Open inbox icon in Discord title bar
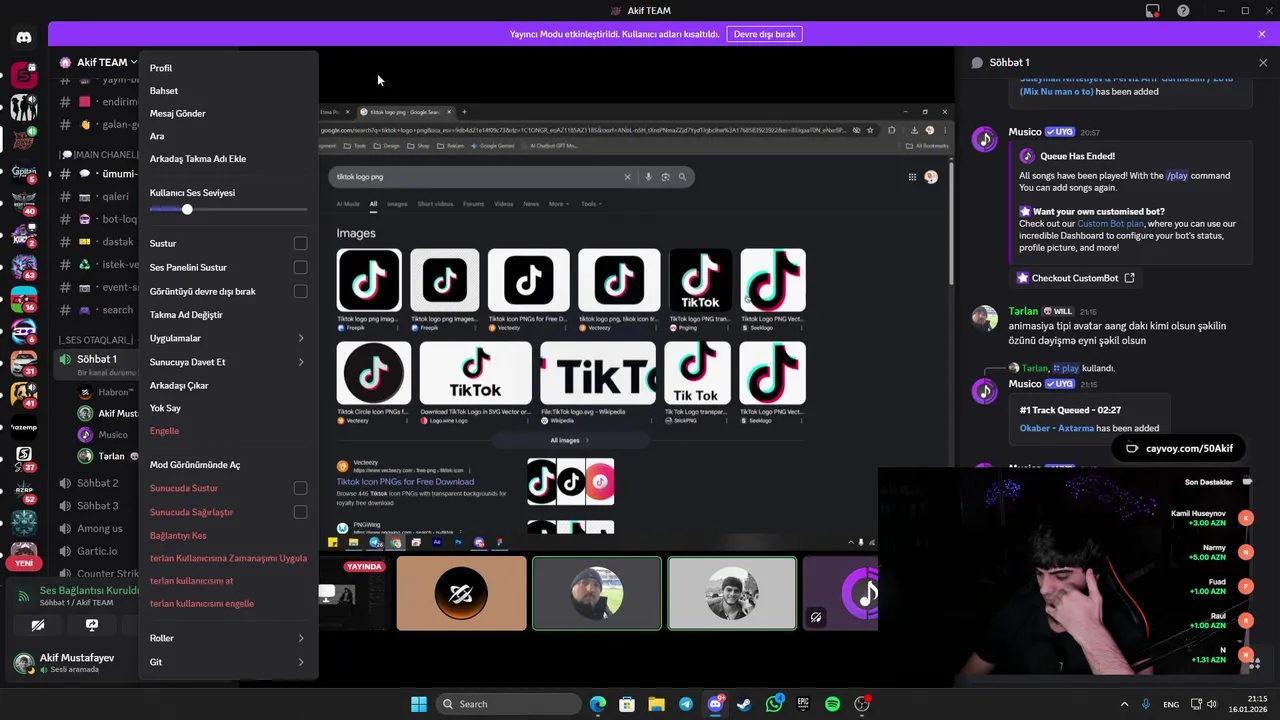This screenshot has width=1280, height=720. point(1153,11)
